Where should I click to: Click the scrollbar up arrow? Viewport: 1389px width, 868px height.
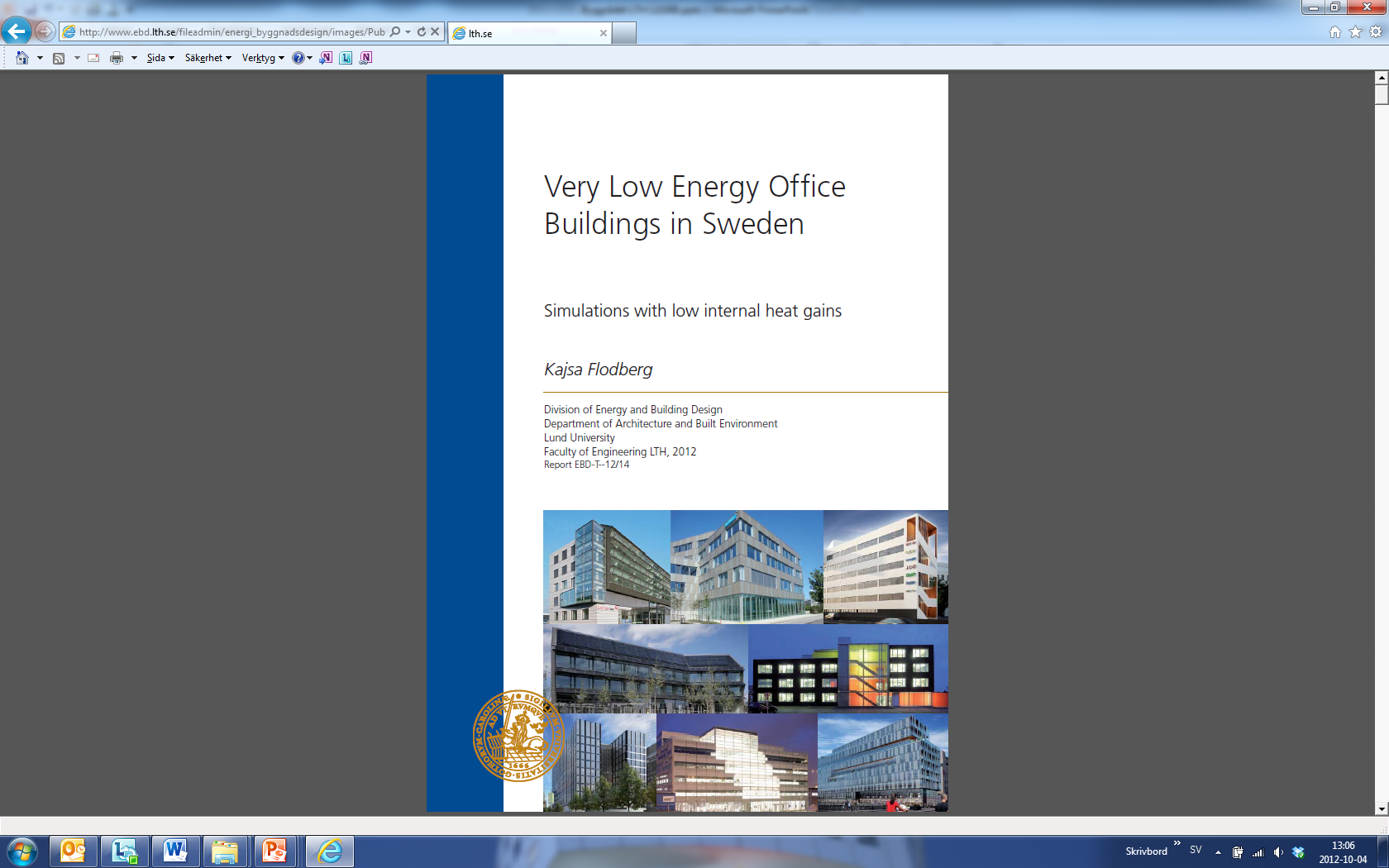1382,78
